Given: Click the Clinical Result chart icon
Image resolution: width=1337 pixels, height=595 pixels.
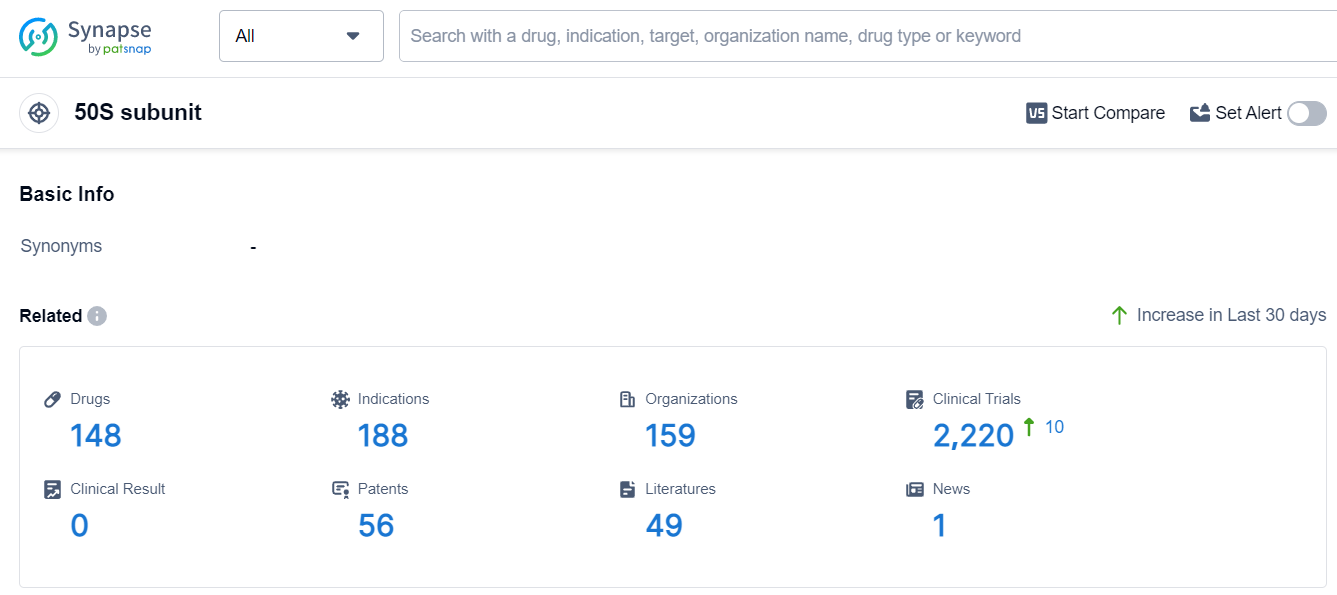Looking at the screenshot, I should point(53,489).
